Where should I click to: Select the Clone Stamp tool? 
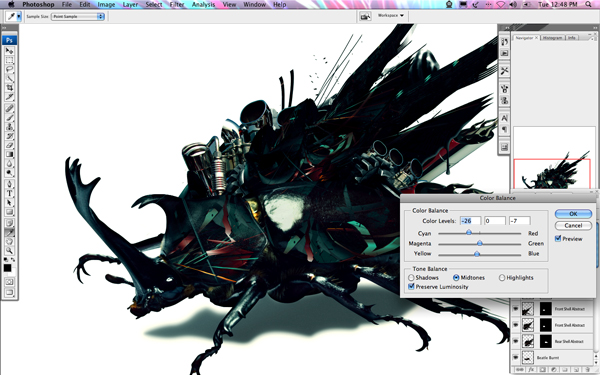tap(9, 127)
